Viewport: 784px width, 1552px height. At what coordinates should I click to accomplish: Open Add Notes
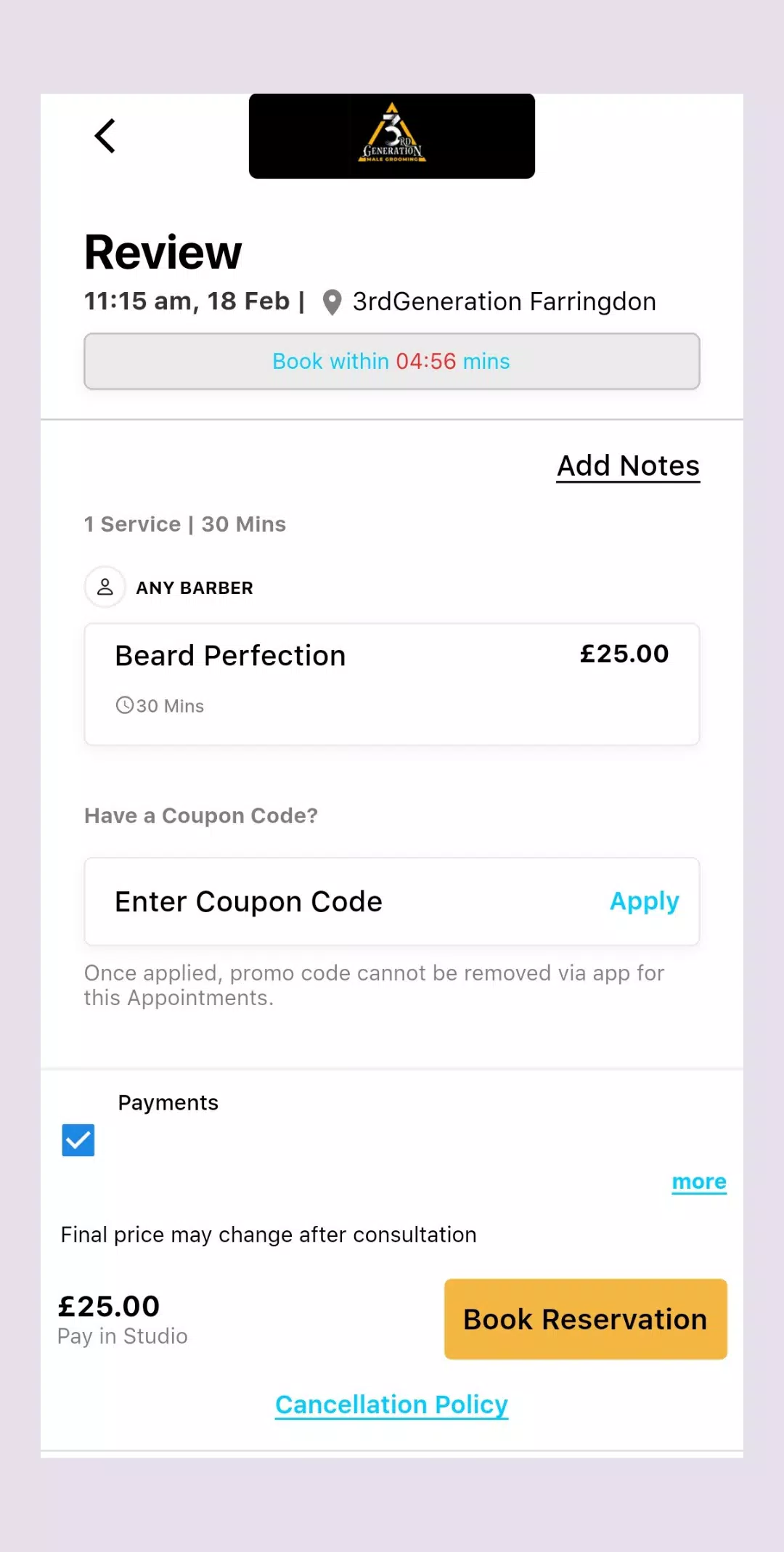(628, 466)
